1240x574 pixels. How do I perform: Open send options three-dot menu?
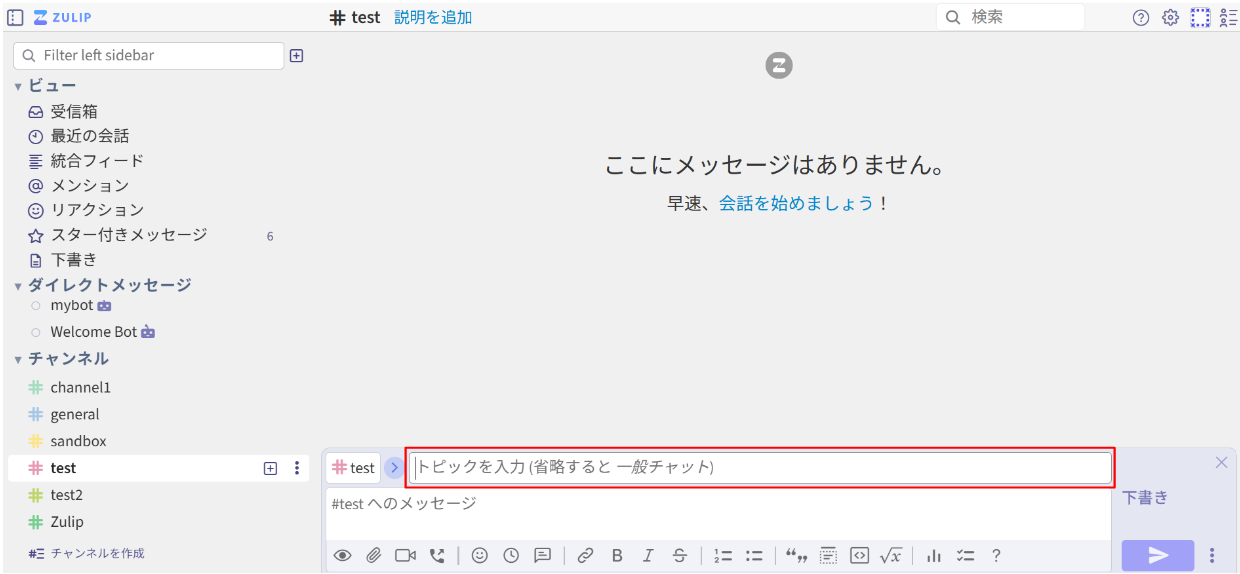point(1212,555)
